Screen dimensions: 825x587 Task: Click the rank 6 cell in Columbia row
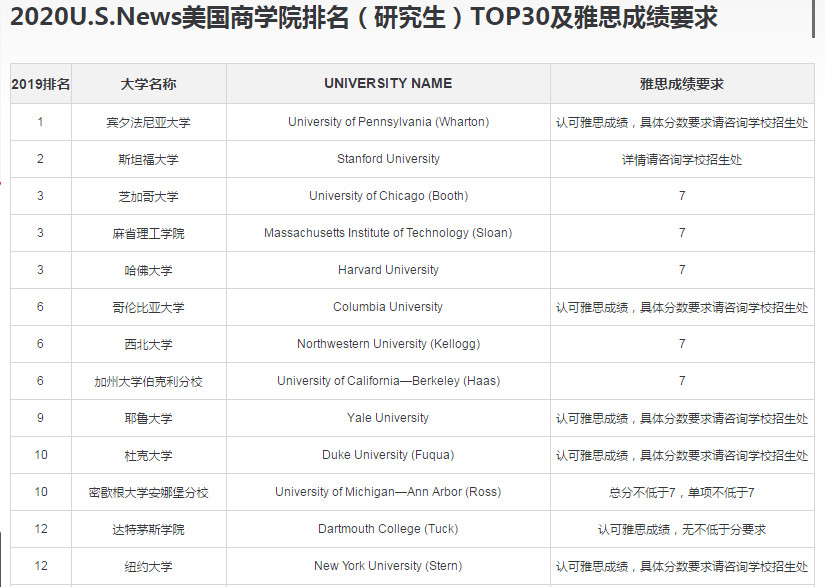point(41,307)
